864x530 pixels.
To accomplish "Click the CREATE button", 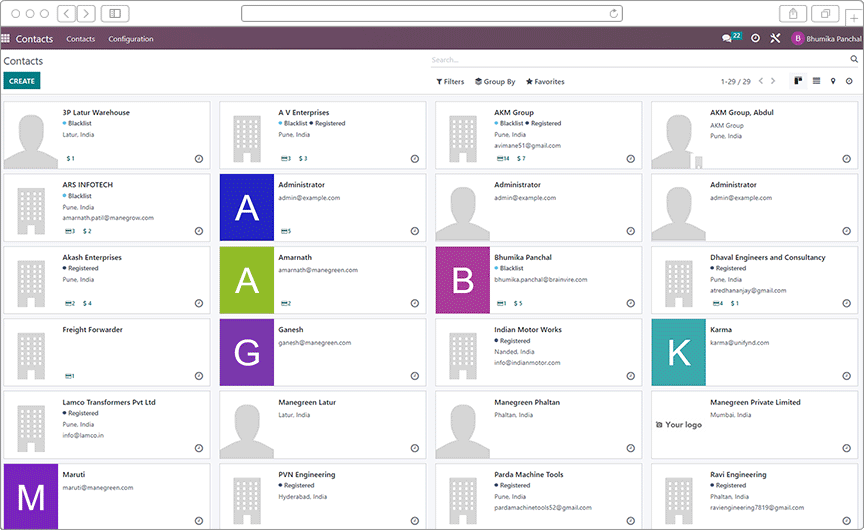I will 22,81.
